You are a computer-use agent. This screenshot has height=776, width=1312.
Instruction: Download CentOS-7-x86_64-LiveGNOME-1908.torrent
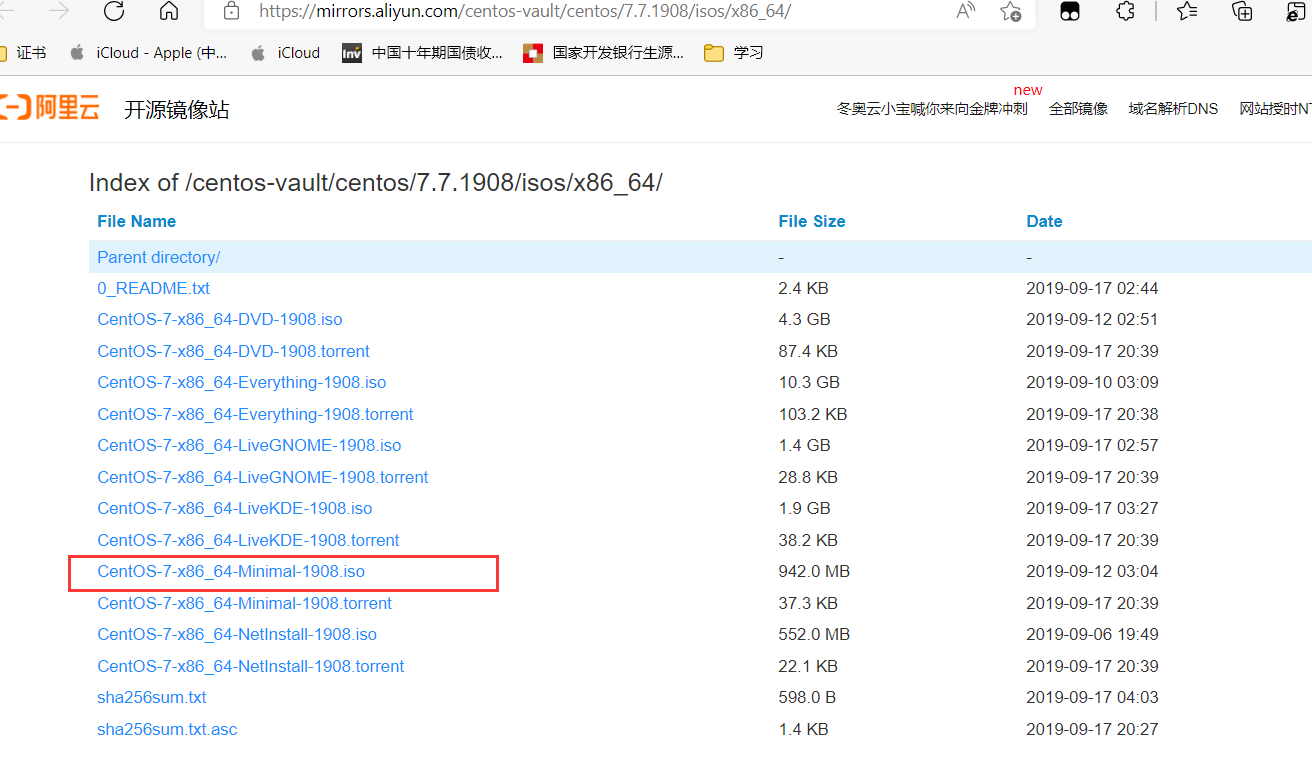point(262,477)
